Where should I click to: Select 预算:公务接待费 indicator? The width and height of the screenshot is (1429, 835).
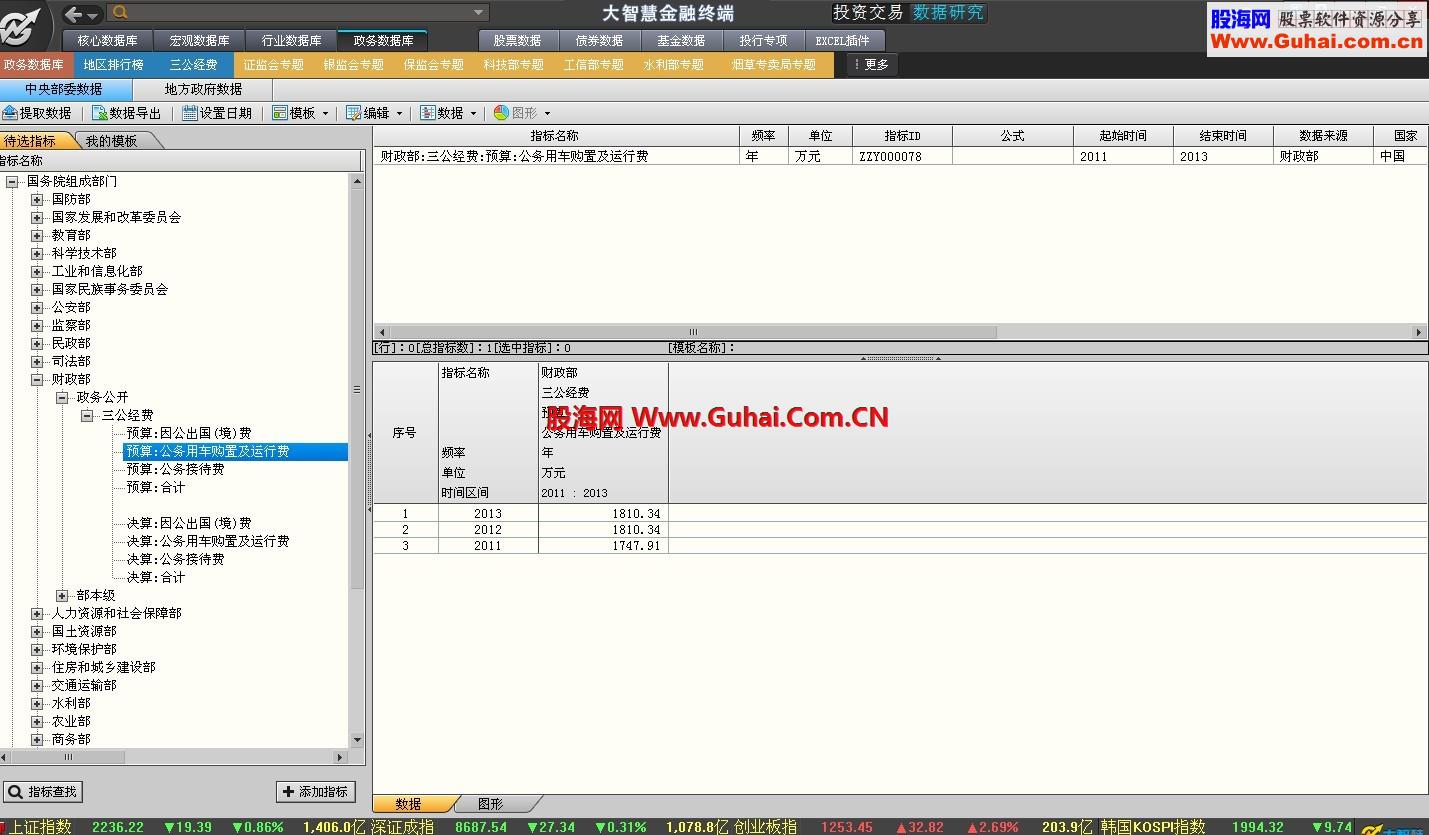(x=175, y=469)
